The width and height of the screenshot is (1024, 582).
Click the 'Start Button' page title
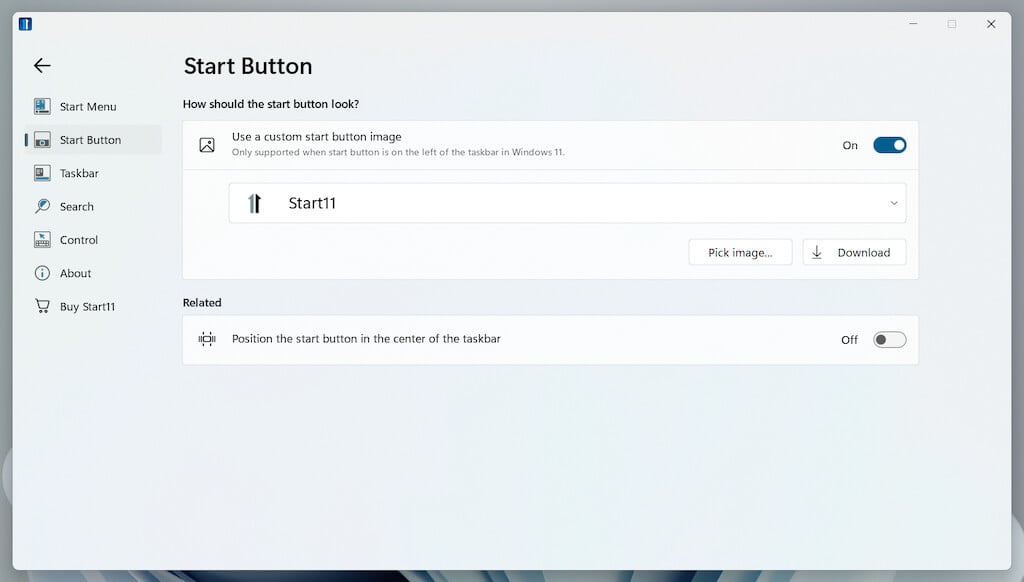click(x=248, y=66)
